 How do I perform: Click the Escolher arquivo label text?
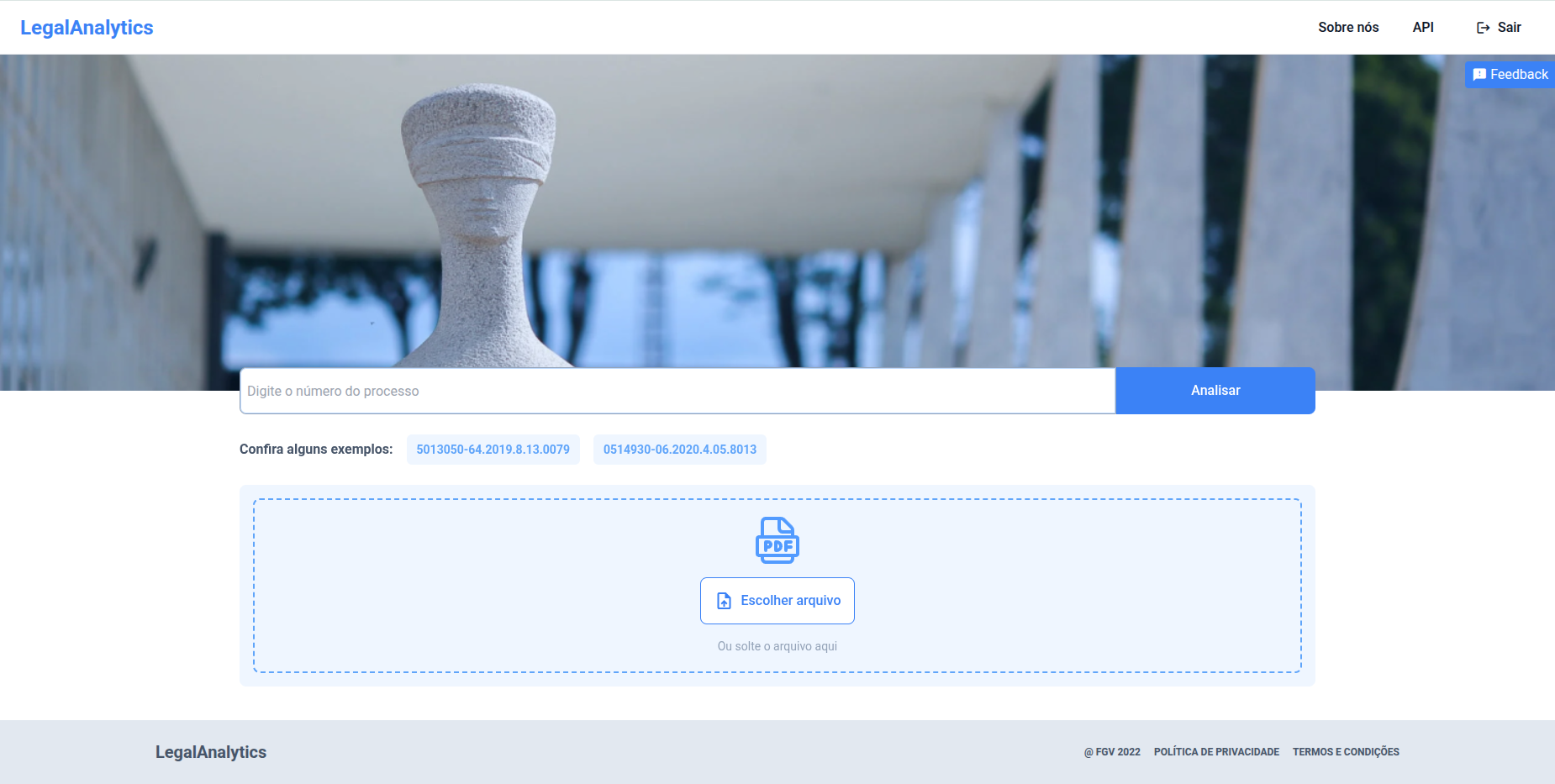click(790, 601)
